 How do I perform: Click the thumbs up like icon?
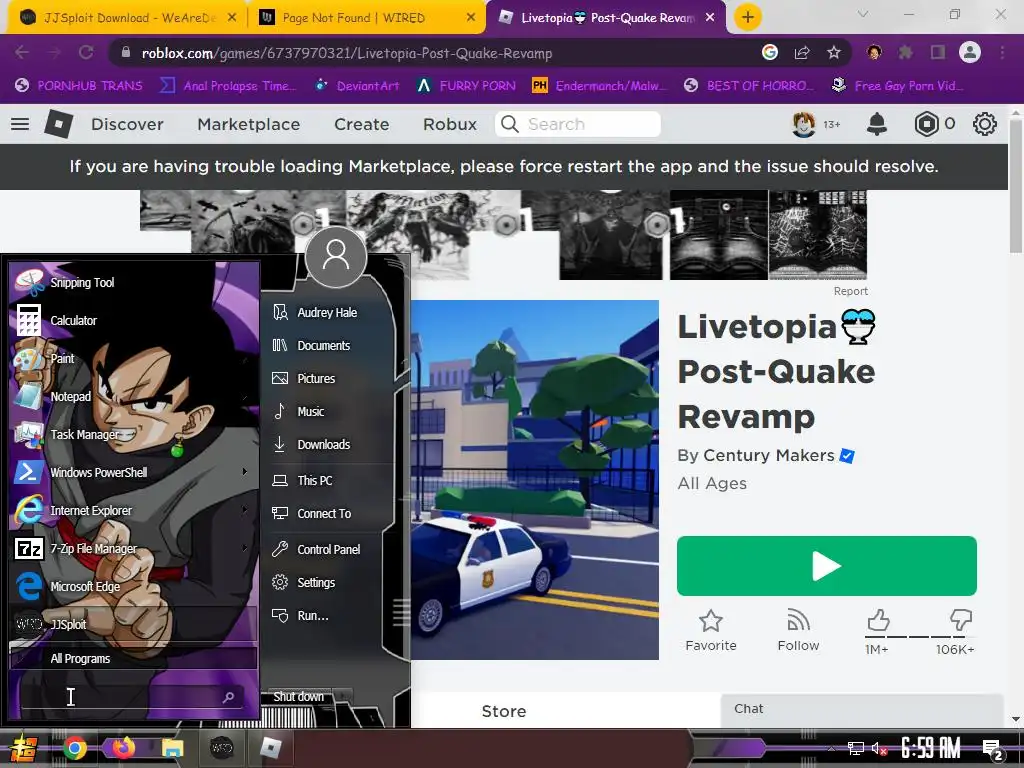[x=878, y=620]
